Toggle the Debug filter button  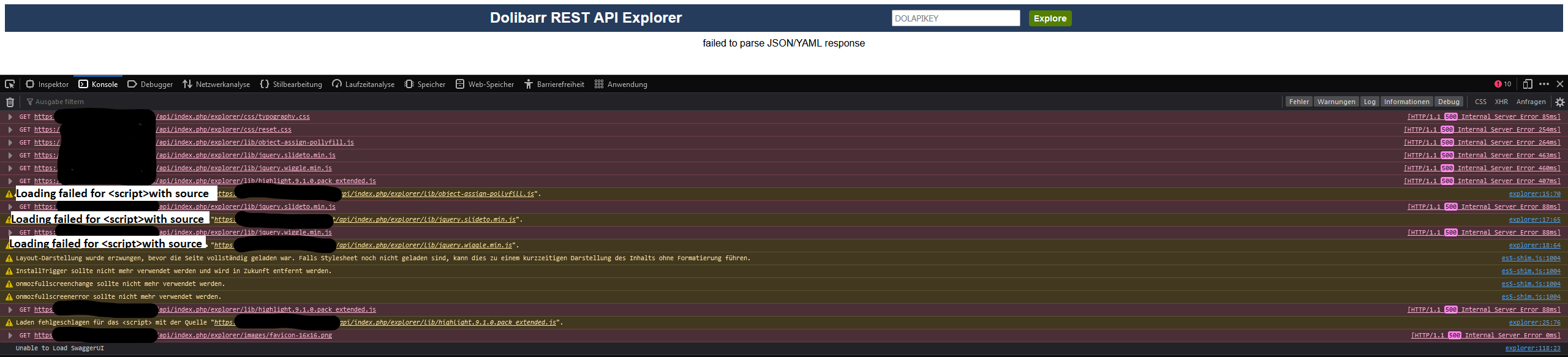[x=1449, y=102]
